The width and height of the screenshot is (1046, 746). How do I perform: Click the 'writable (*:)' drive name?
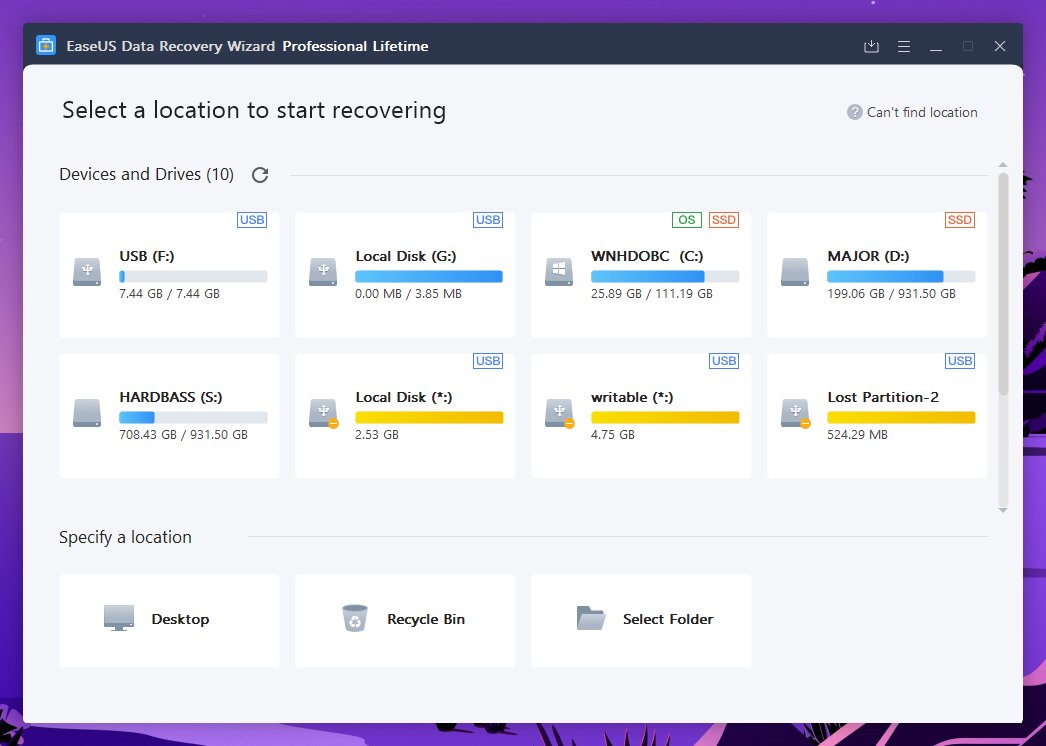click(x=632, y=397)
